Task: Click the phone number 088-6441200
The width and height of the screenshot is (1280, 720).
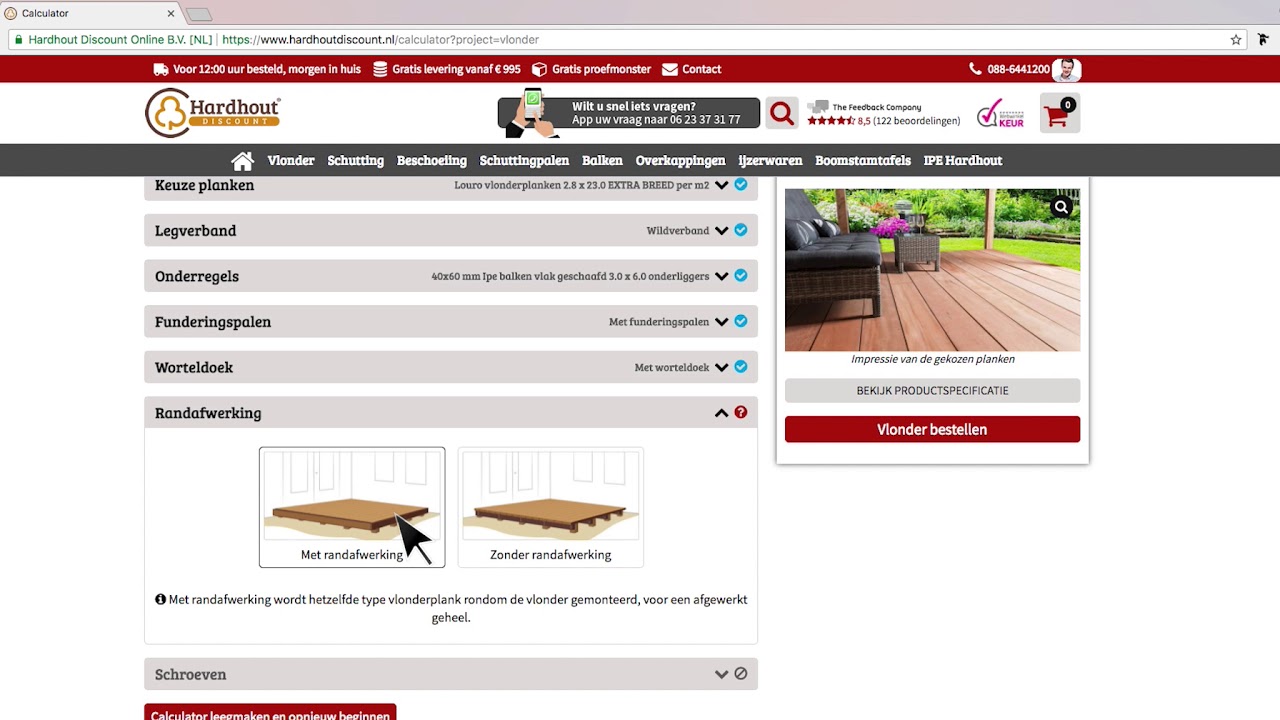Action: [x=1018, y=69]
